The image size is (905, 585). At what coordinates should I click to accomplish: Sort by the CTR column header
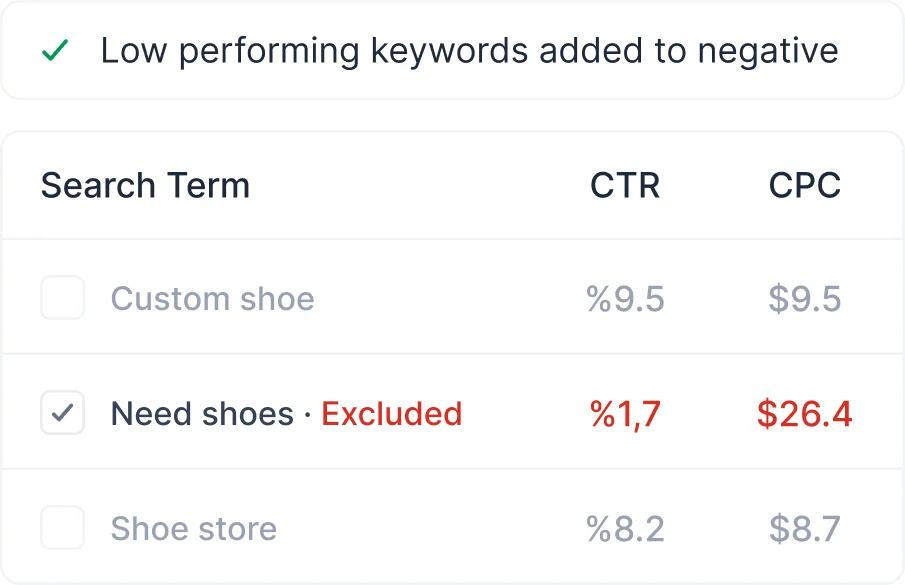625,186
